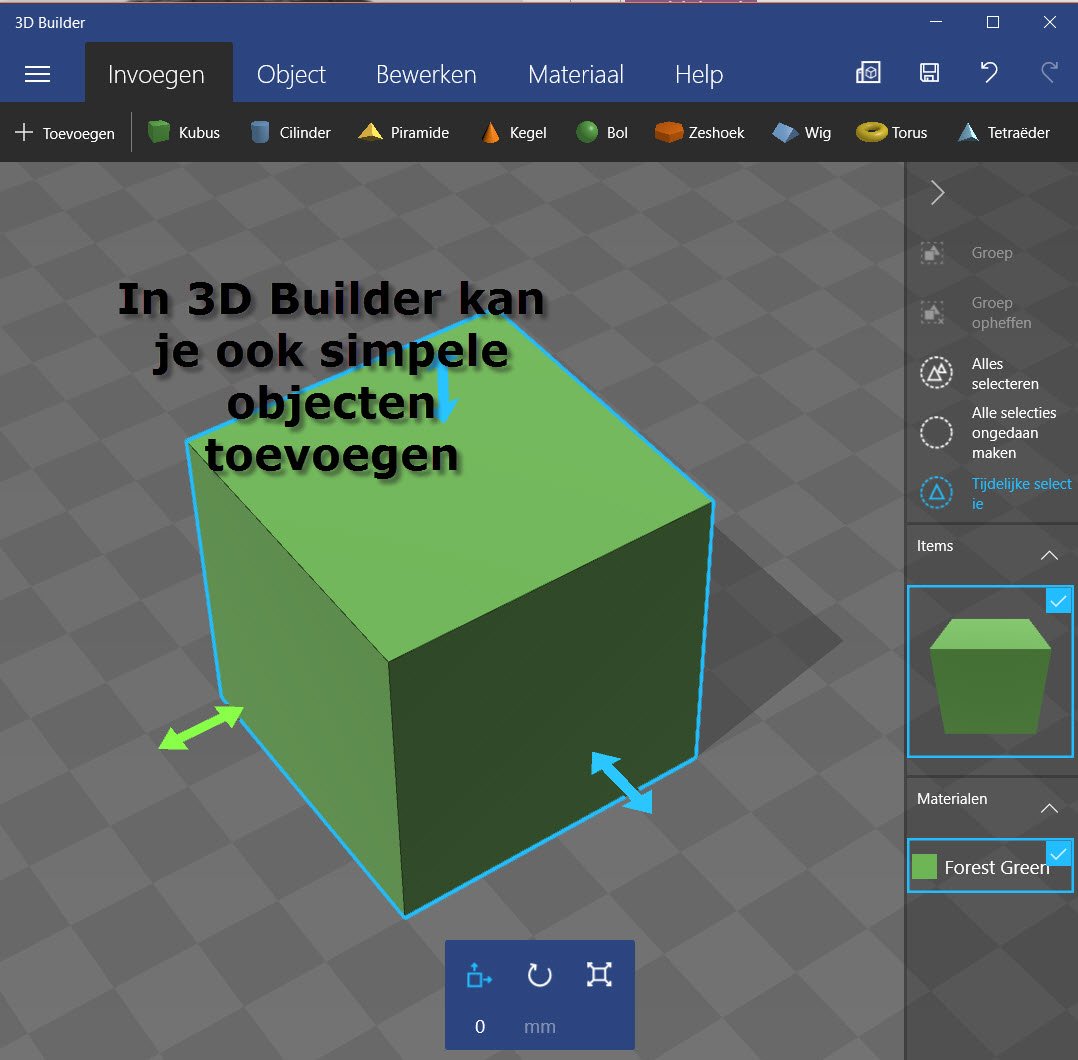Click Alle selecties ongedaan maken
Image resolution: width=1078 pixels, height=1060 pixels.
989,432
